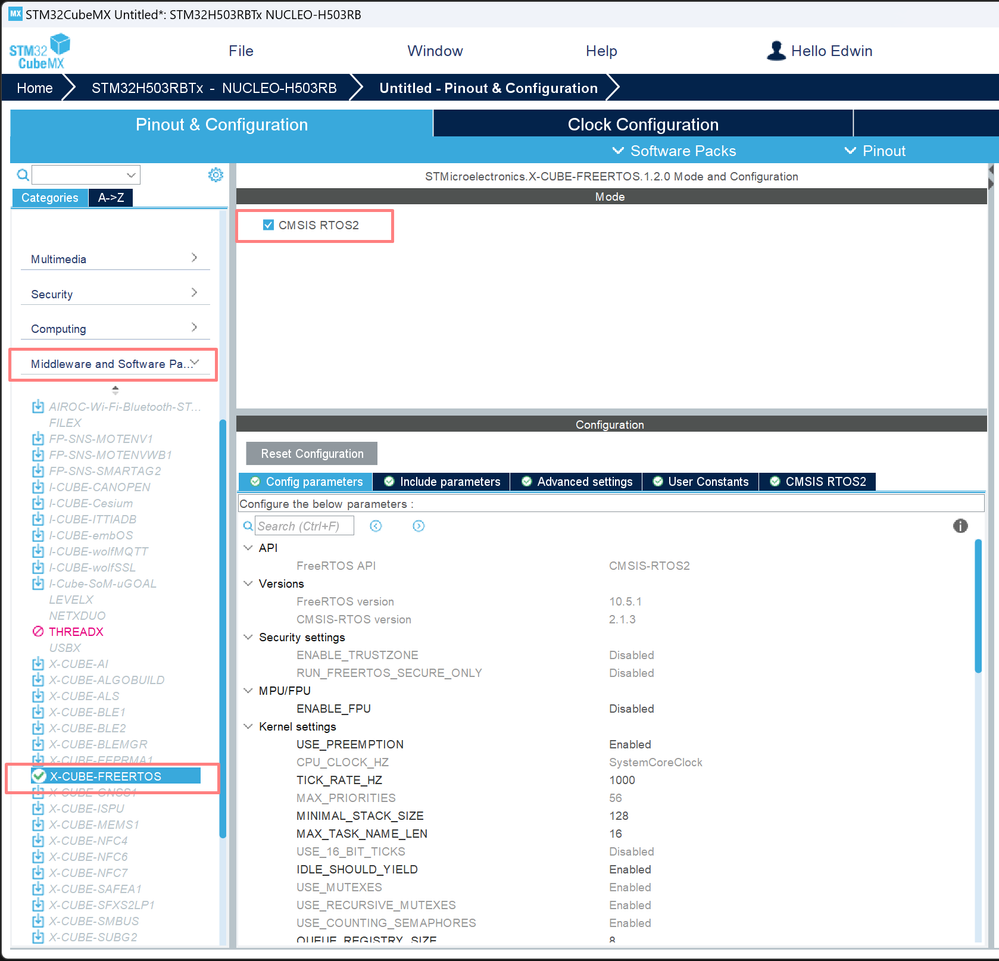Go to previous parameter search result arrow
This screenshot has height=961, width=999.
click(376, 526)
